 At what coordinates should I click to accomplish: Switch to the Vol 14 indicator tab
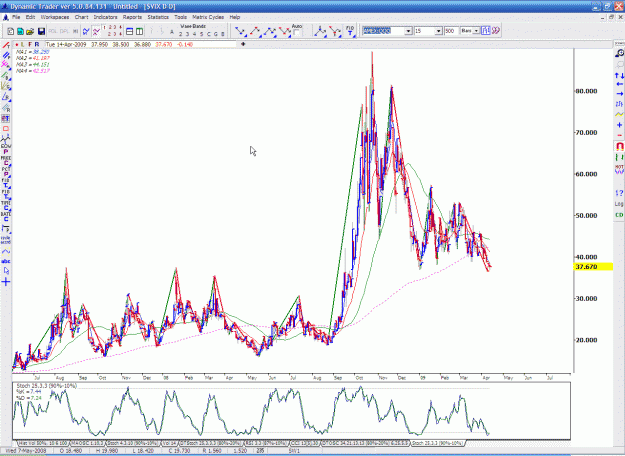(169, 443)
